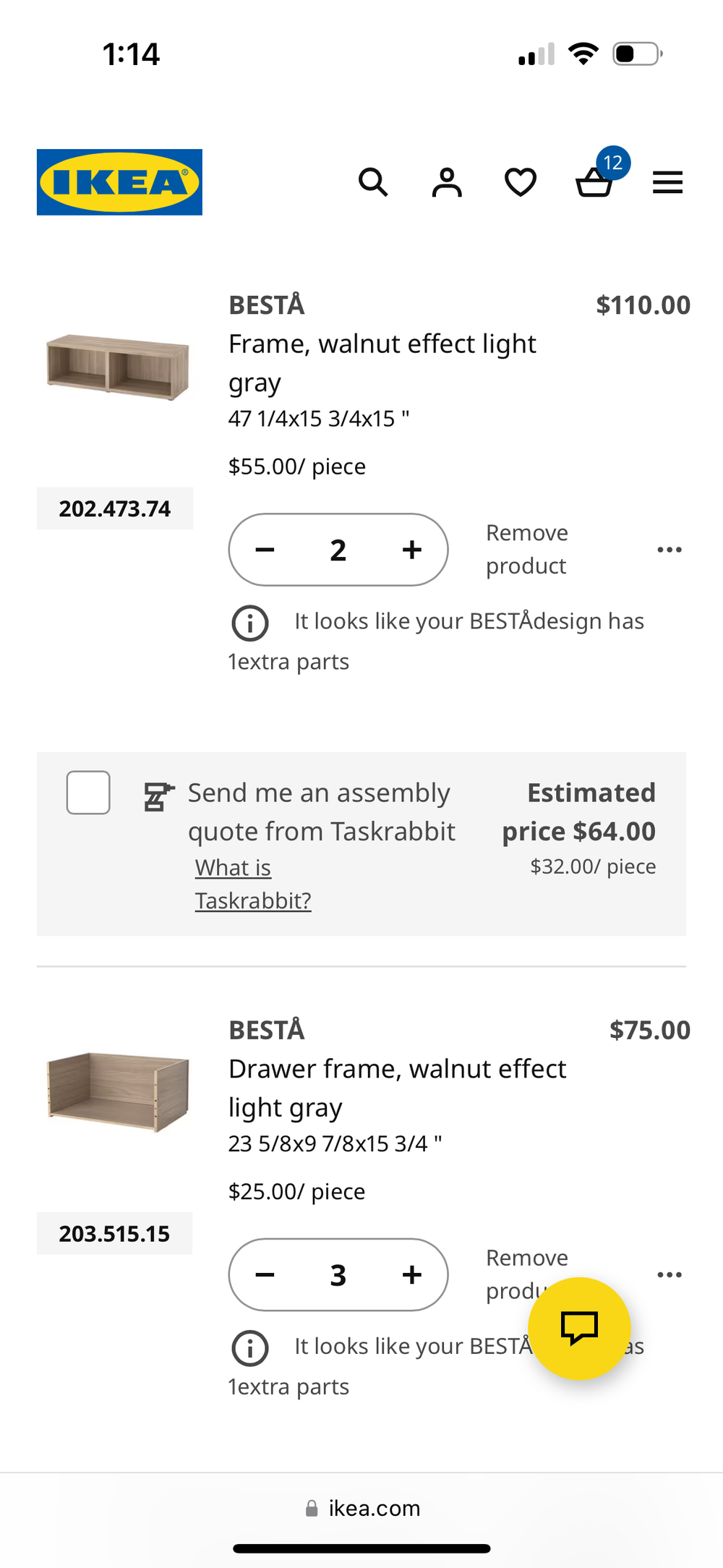Check the Taskrabbit assembly quote checkbox

(x=88, y=793)
